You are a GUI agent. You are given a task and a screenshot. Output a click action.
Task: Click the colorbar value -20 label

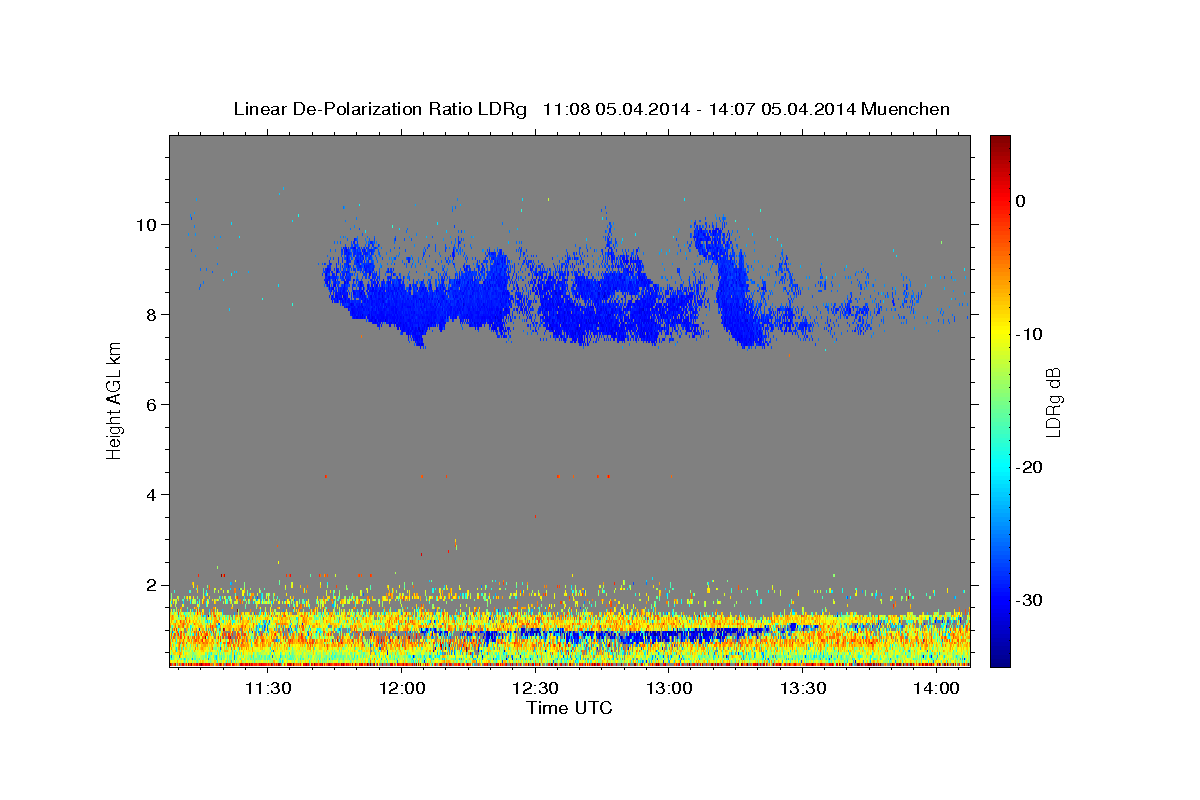[1029, 467]
